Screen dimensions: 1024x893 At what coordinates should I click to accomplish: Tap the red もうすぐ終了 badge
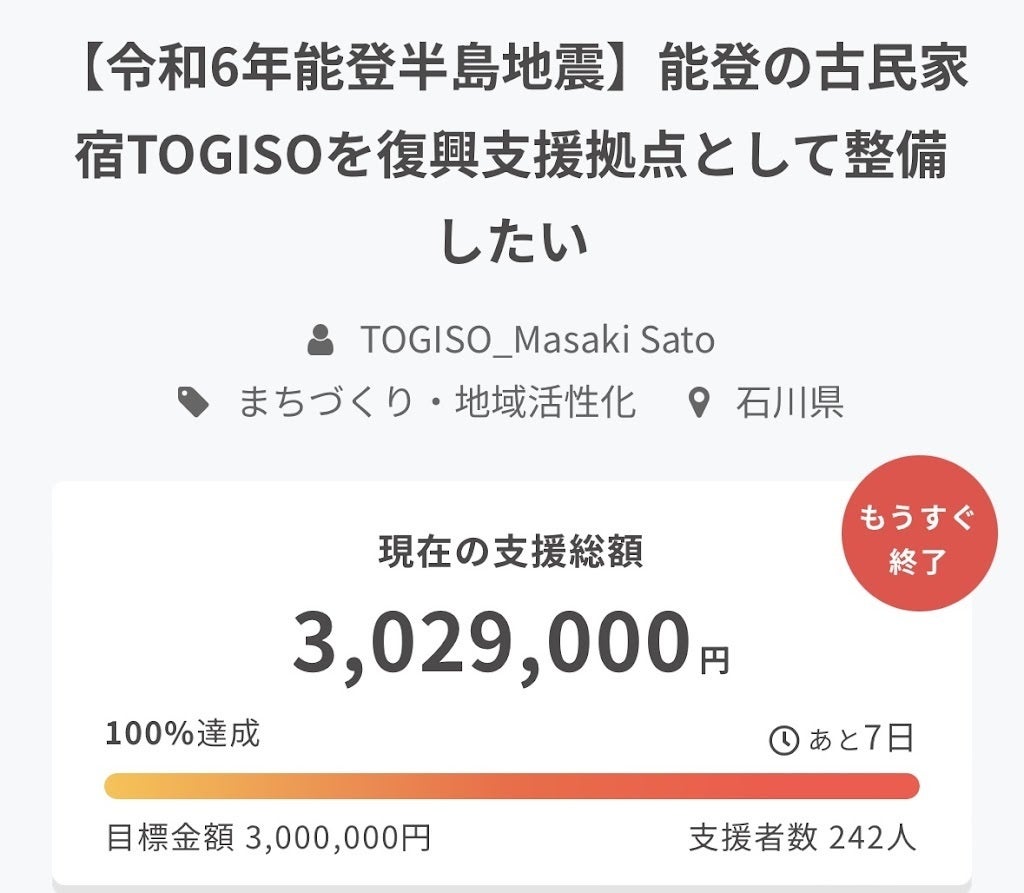pyautogui.click(x=918, y=533)
